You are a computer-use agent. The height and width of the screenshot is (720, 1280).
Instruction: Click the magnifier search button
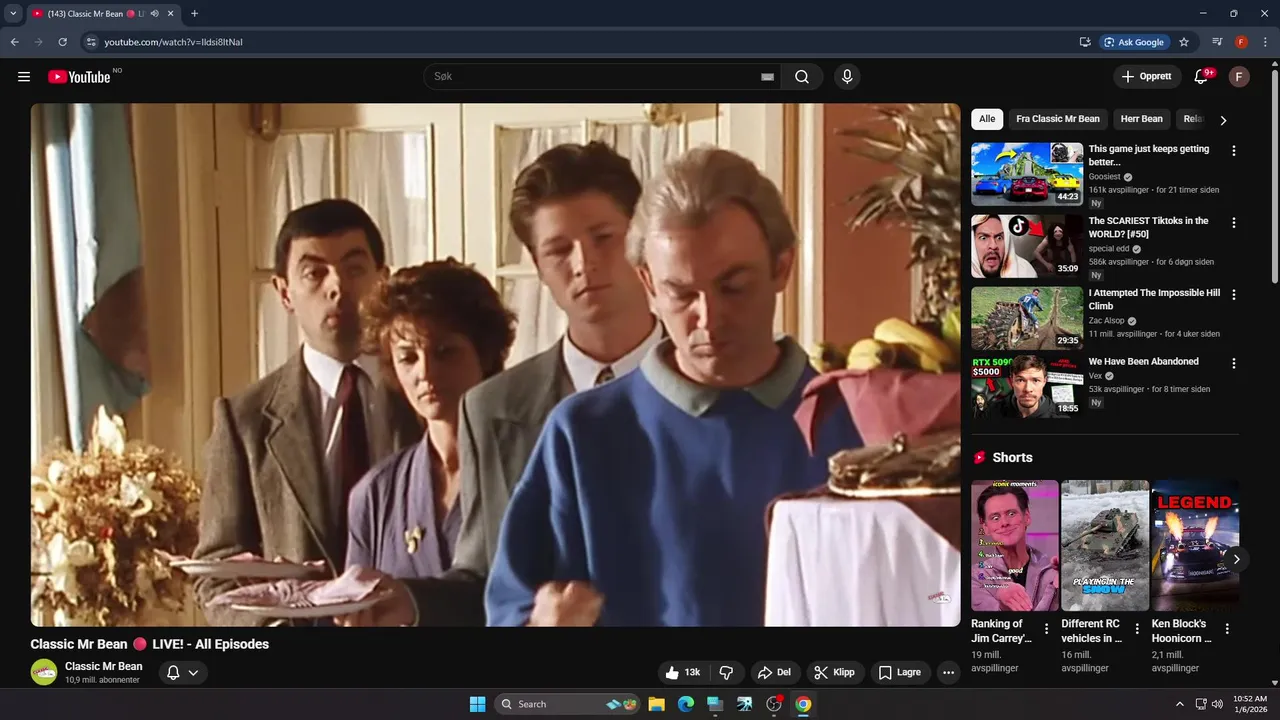[802, 77]
